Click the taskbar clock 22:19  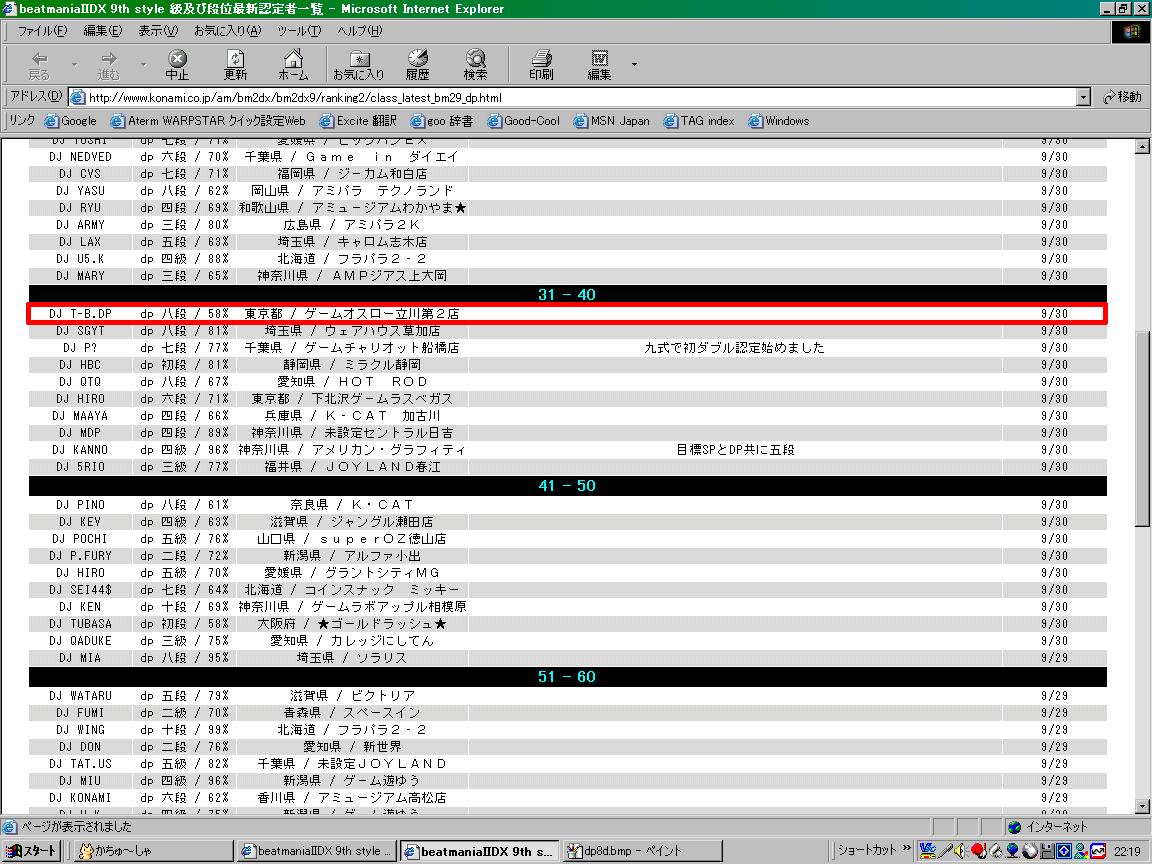[1127, 851]
